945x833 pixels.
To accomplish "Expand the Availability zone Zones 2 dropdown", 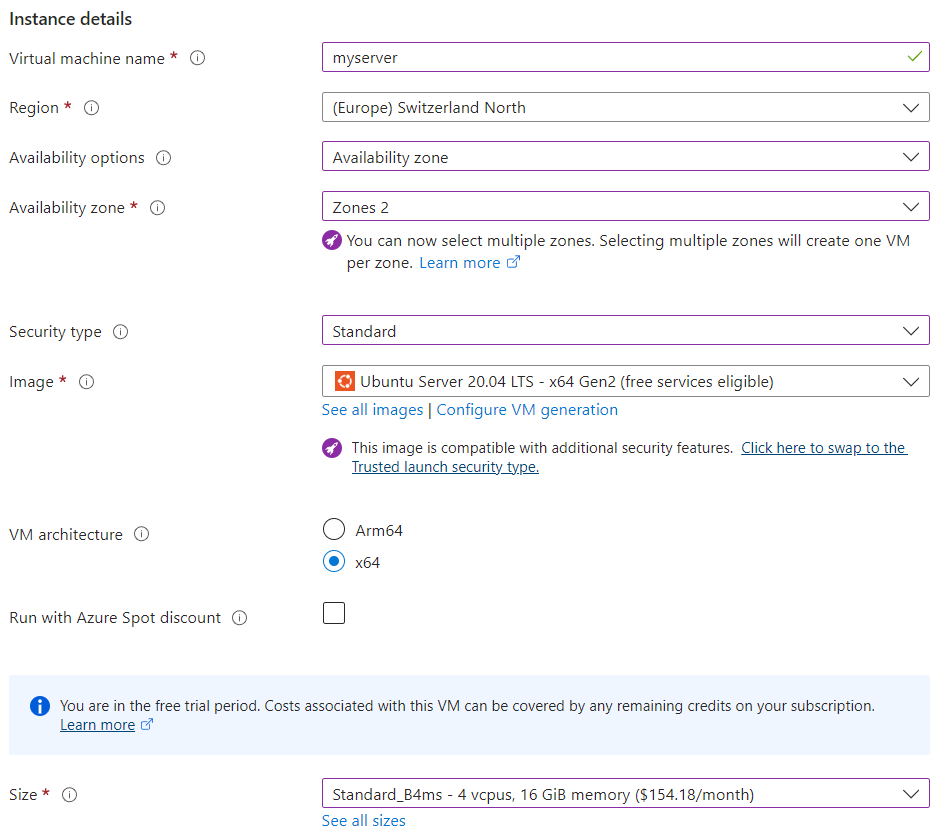I will tap(626, 207).
